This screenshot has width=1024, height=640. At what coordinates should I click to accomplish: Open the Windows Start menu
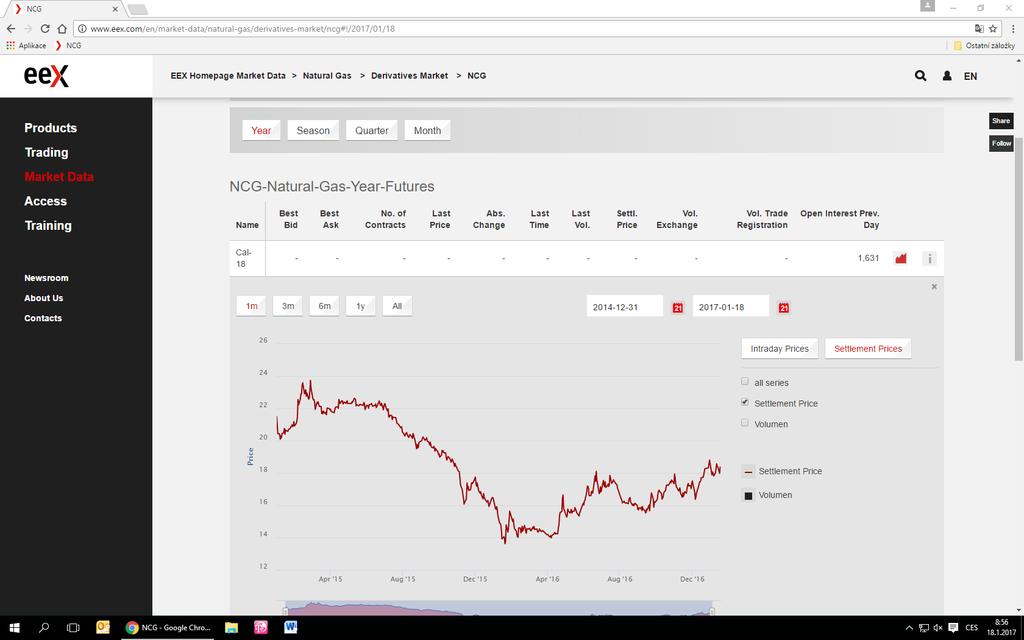14,628
